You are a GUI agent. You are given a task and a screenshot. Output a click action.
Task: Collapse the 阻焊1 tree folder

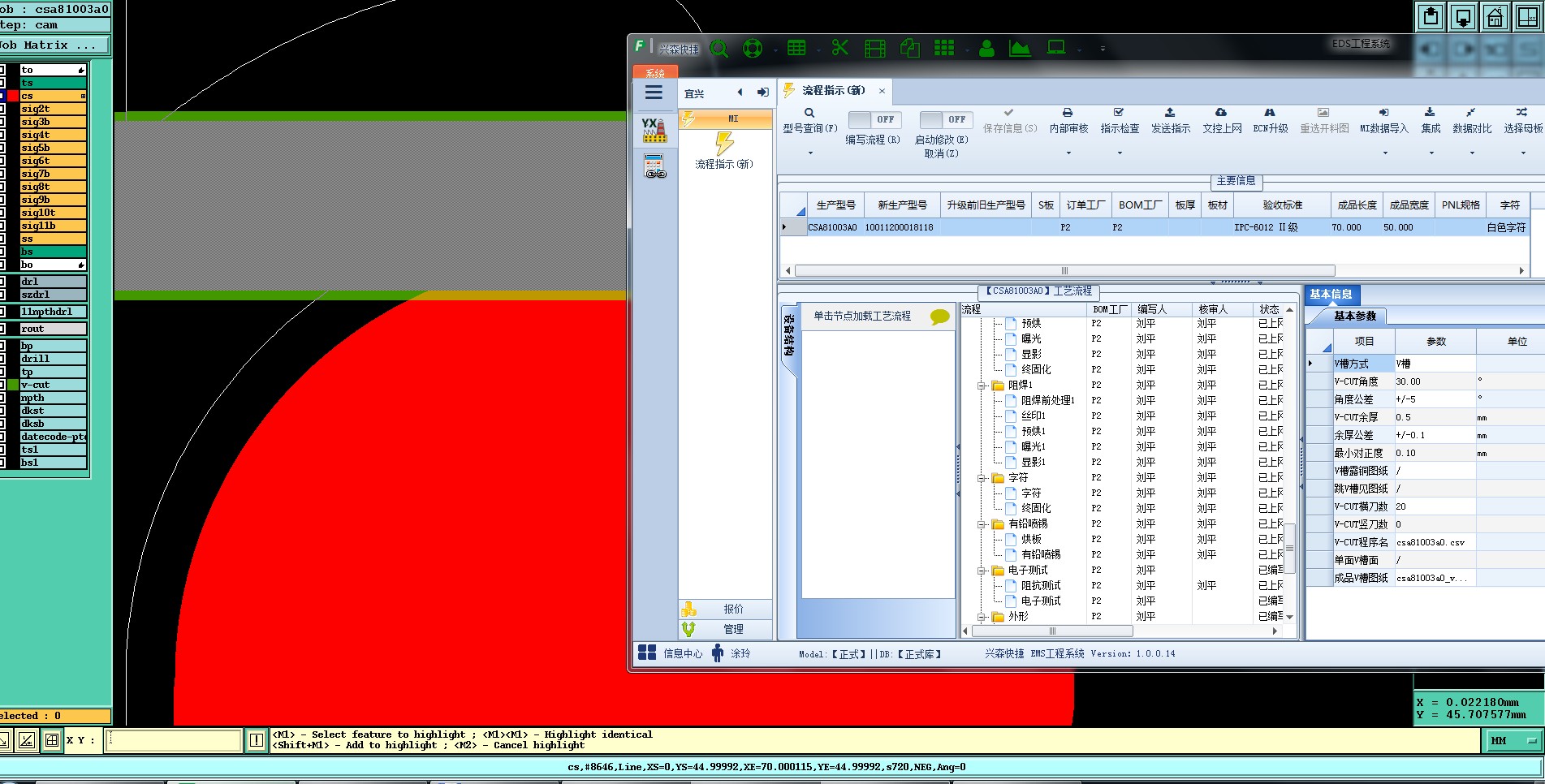click(x=982, y=386)
